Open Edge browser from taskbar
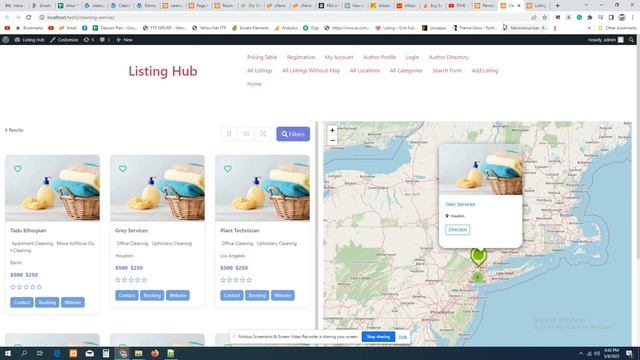 (x=57, y=353)
